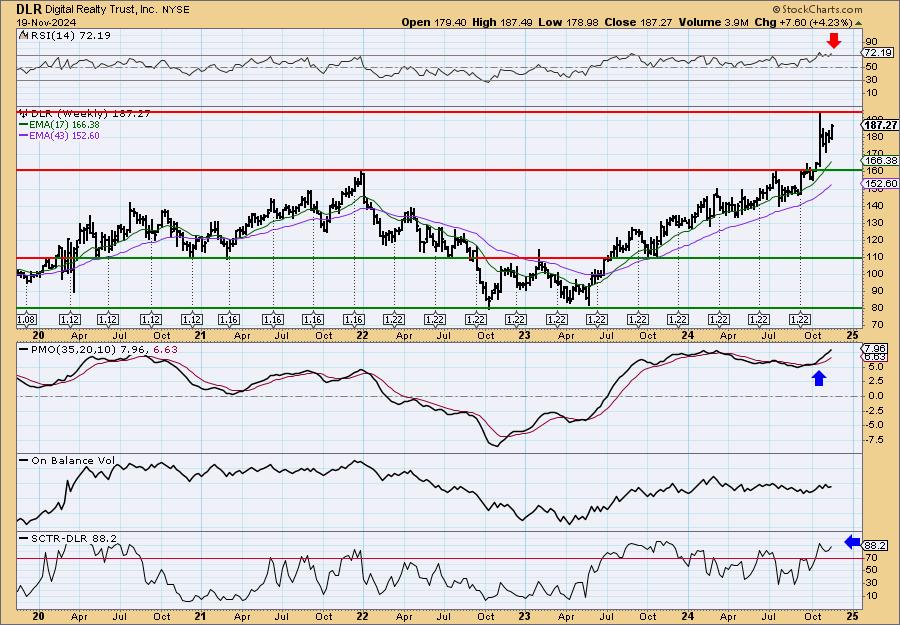Click the Close 187.27 value in the header
Viewport: 900px width, 625px height.
coord(638,22)
